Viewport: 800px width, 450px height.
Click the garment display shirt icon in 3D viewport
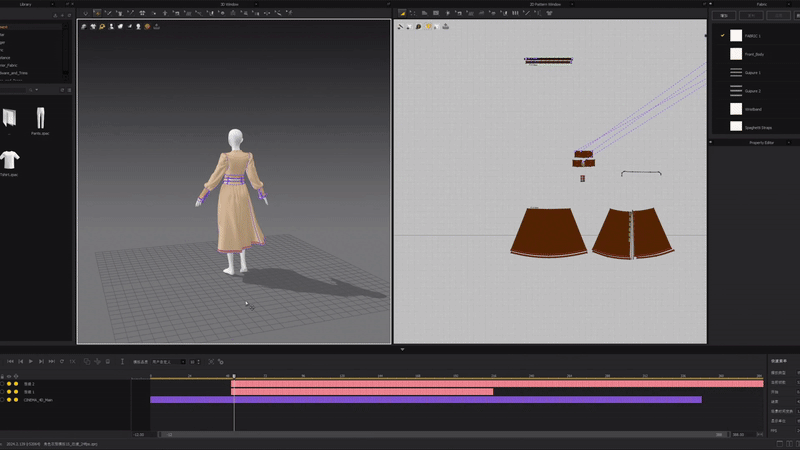[93, 27]
